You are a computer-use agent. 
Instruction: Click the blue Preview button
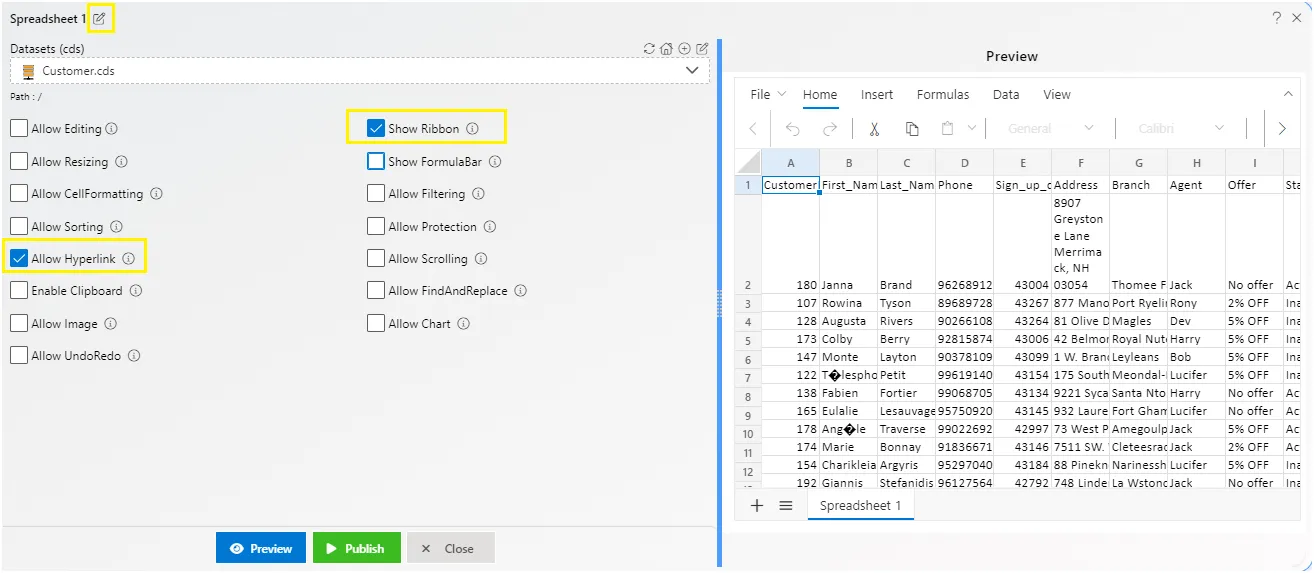point(261,548)
